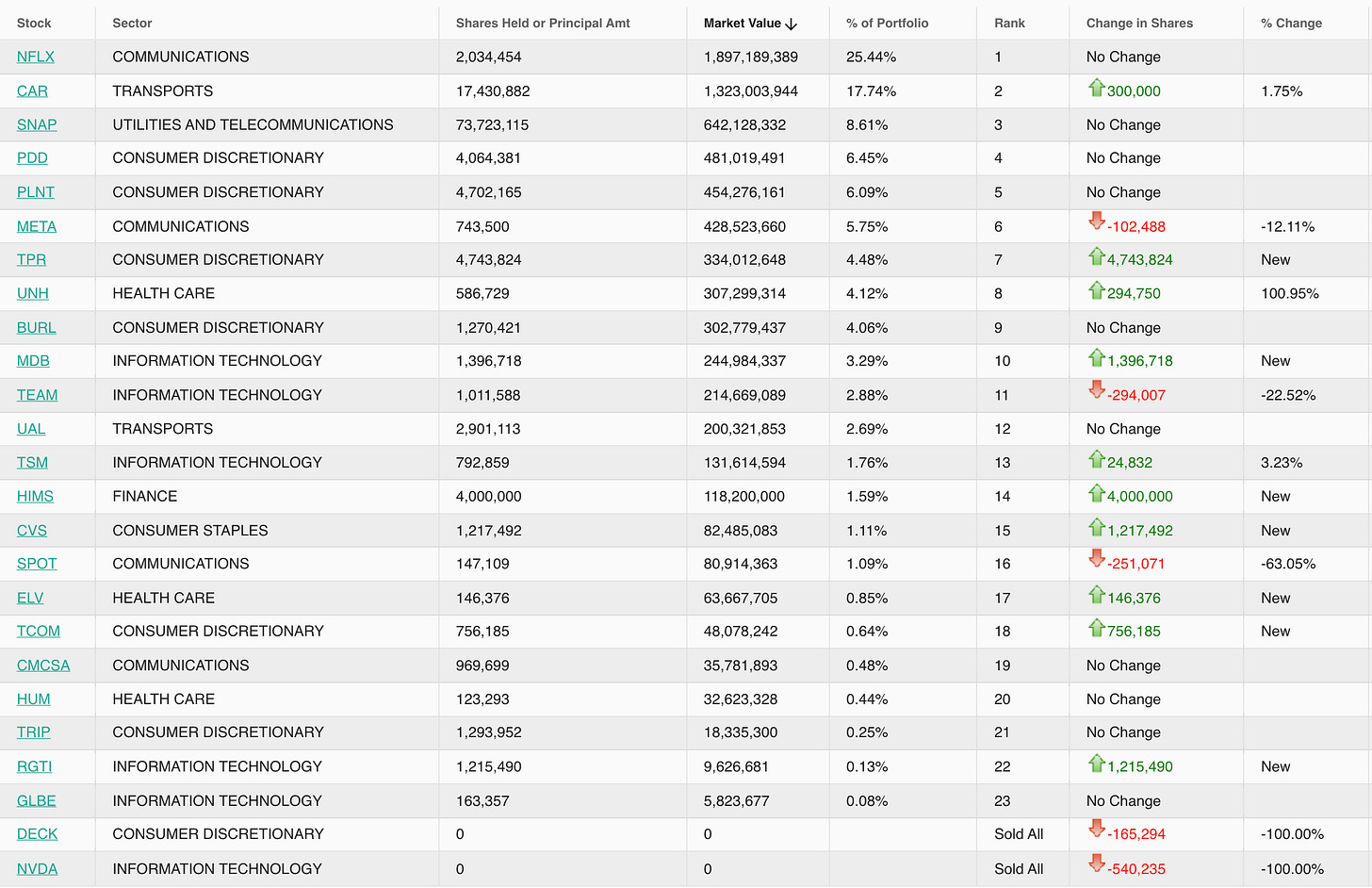Click the green up arrow beside 1,396,718

[x=1096, y=357]
